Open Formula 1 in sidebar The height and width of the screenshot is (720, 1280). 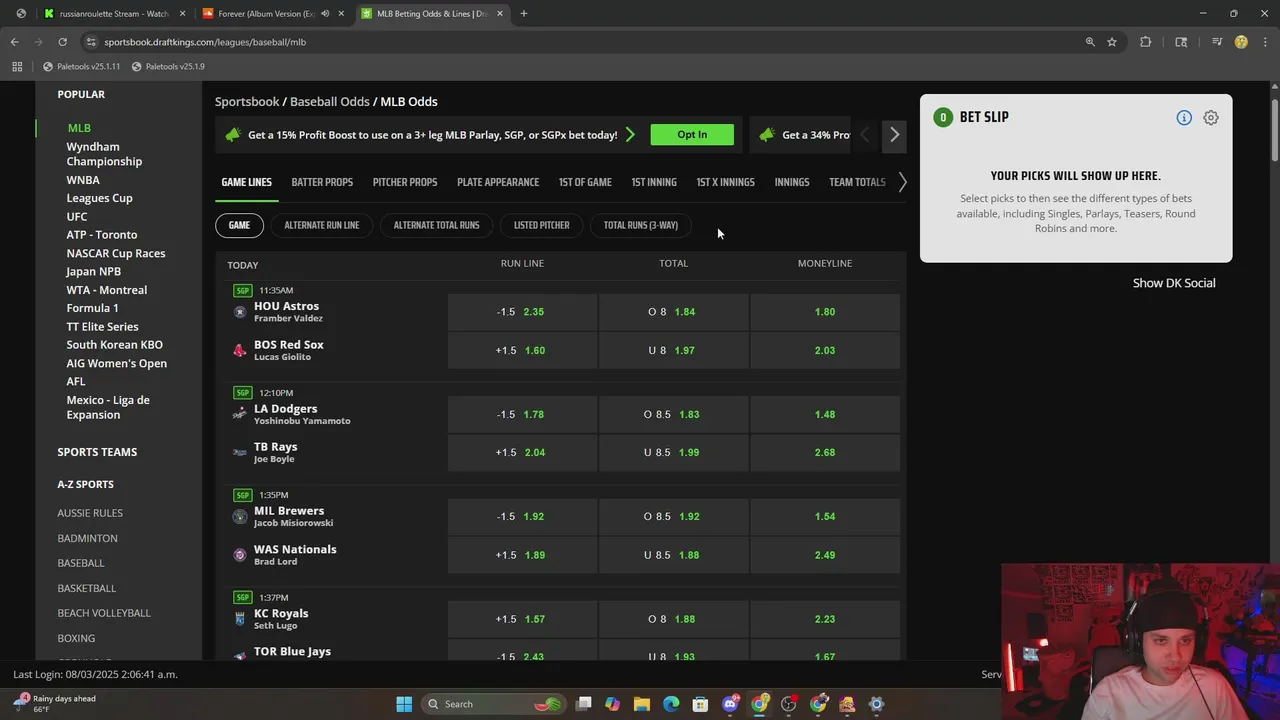[92, 308]
